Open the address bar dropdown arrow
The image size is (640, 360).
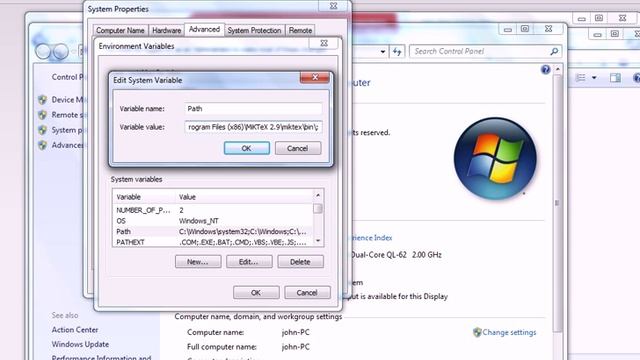pyautogui.click(x=382, y=51)
